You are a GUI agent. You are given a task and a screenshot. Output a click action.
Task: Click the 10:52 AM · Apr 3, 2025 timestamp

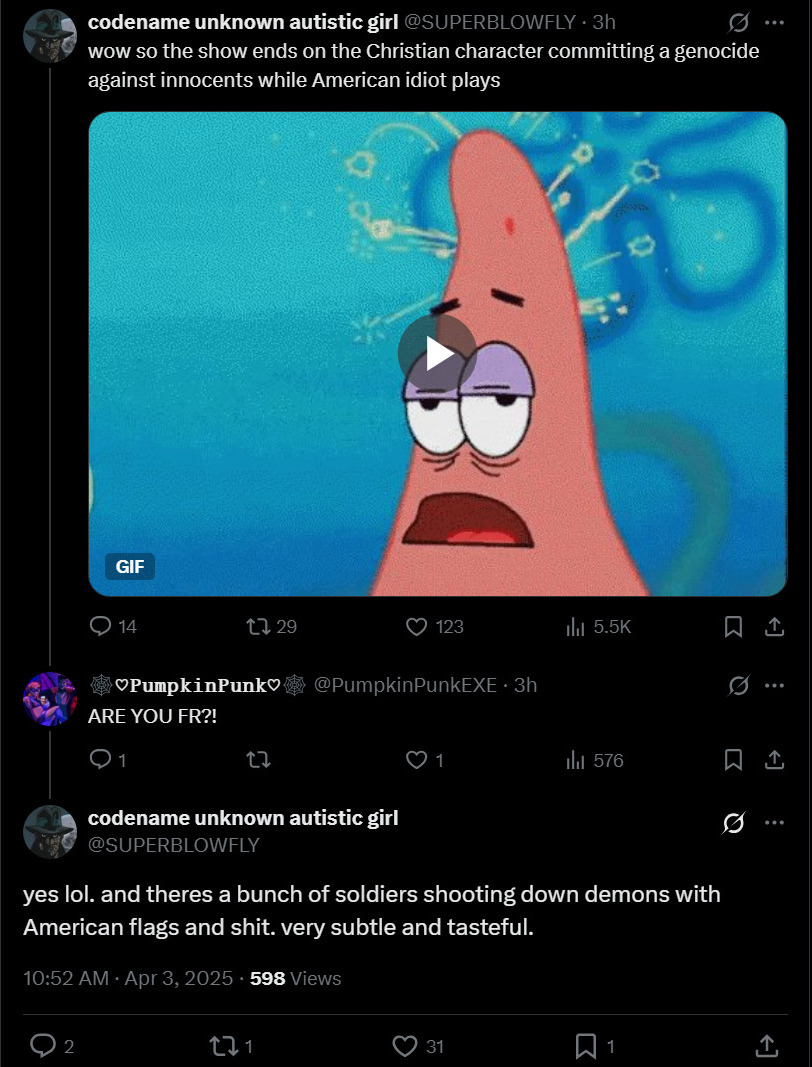click(x=128, y=978)
